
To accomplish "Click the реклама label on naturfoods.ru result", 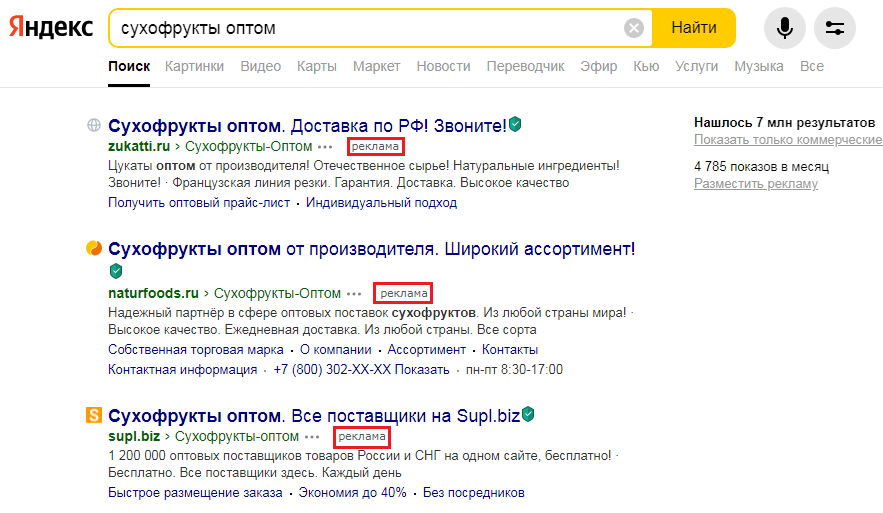I will click(403, 293).
